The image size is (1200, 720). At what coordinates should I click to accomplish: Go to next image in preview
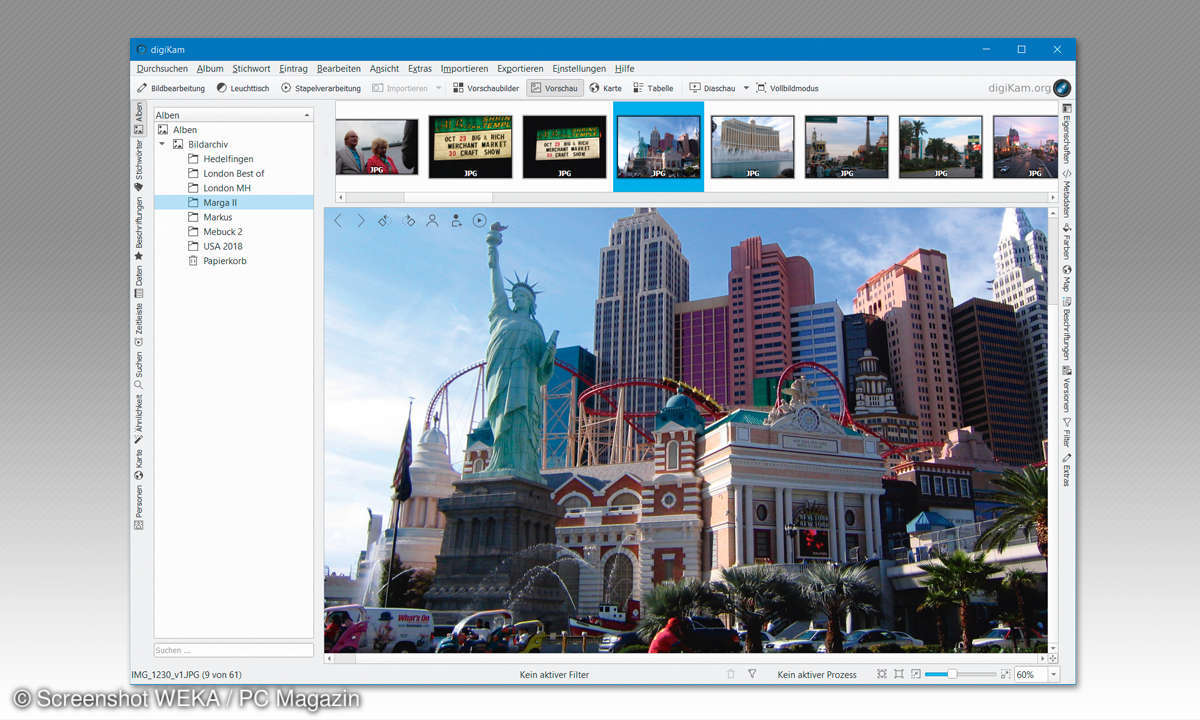[x=361, y=221]
